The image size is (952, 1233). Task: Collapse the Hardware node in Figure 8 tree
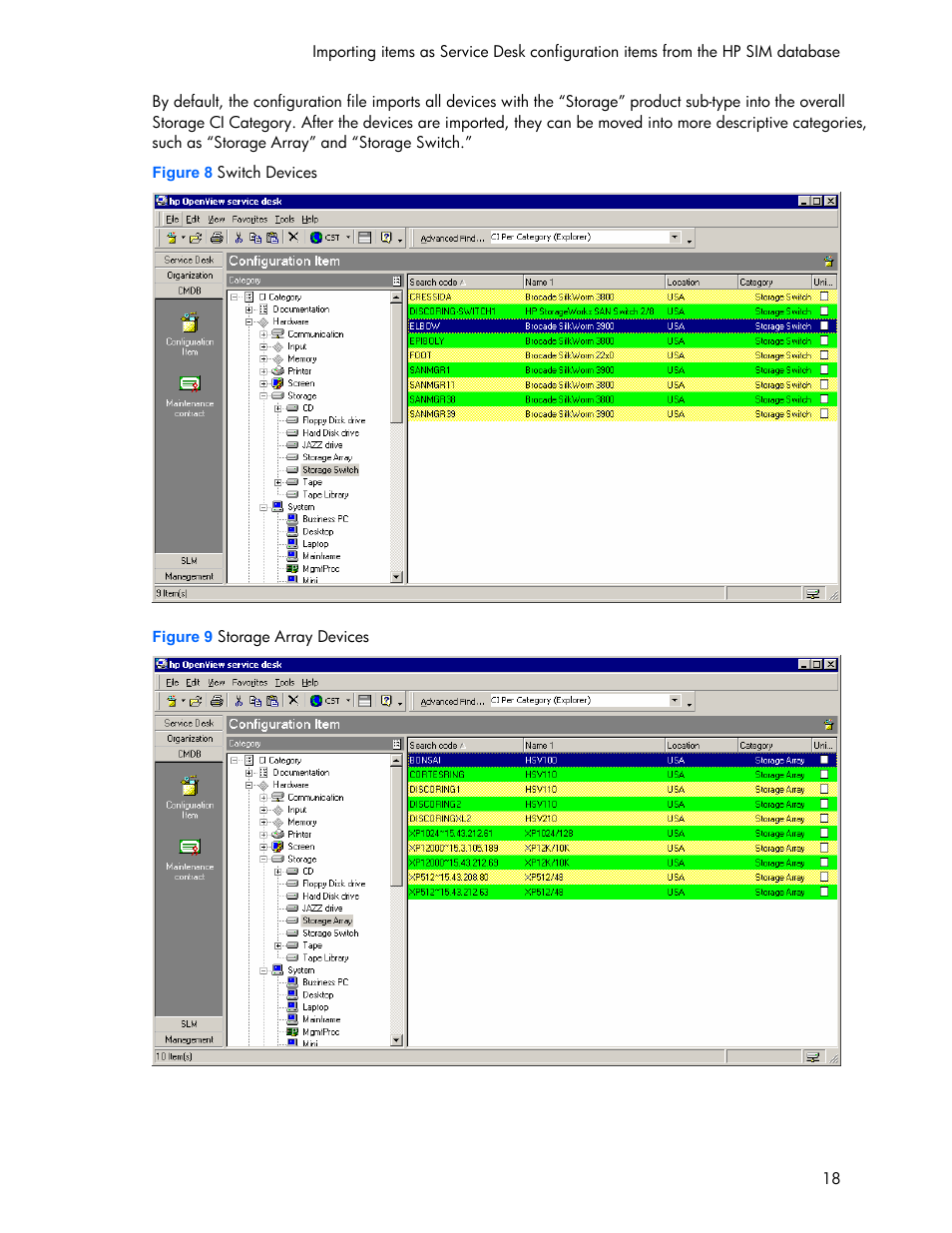tap(248, 321)
